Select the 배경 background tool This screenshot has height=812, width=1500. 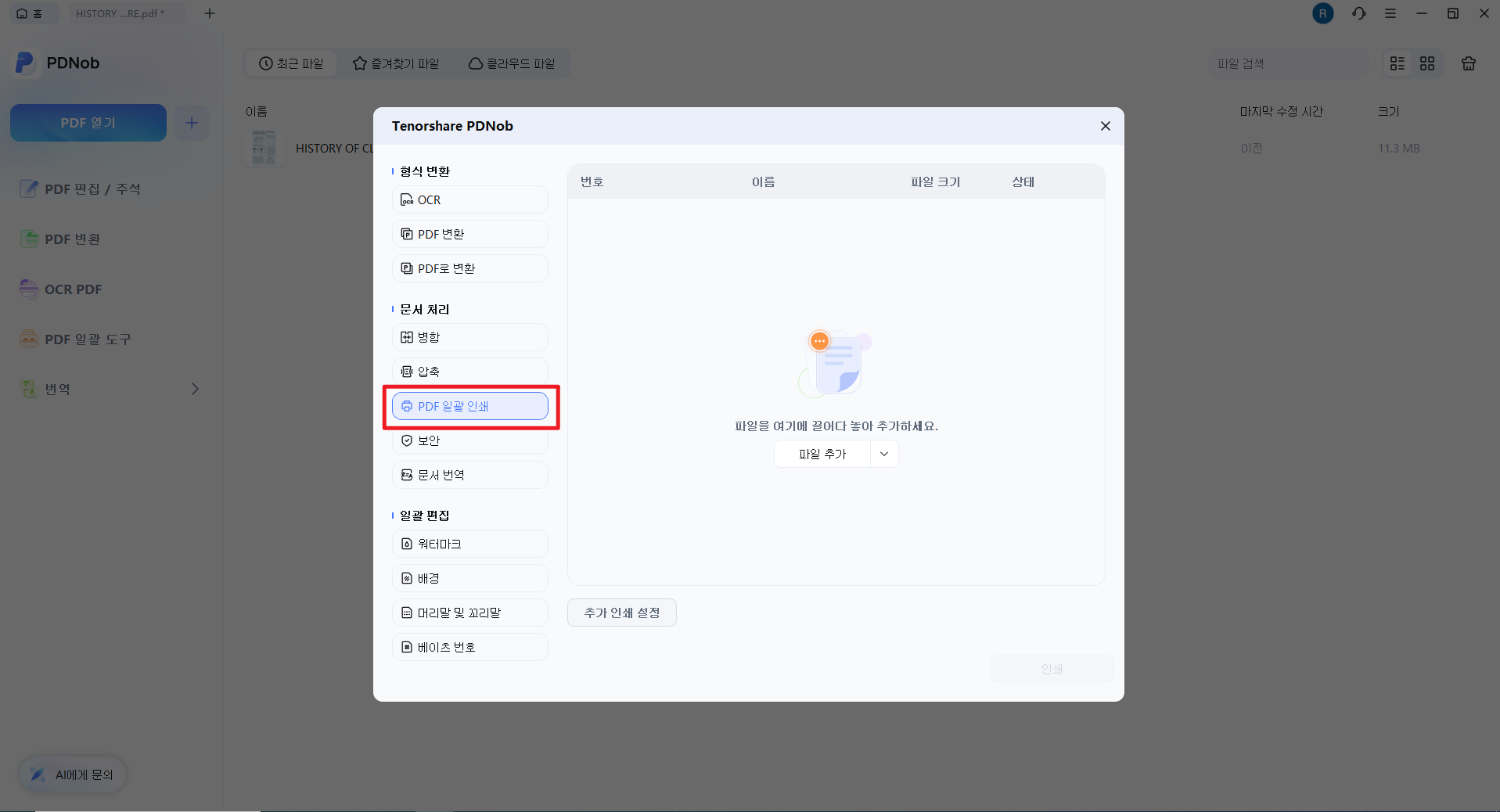469,578
